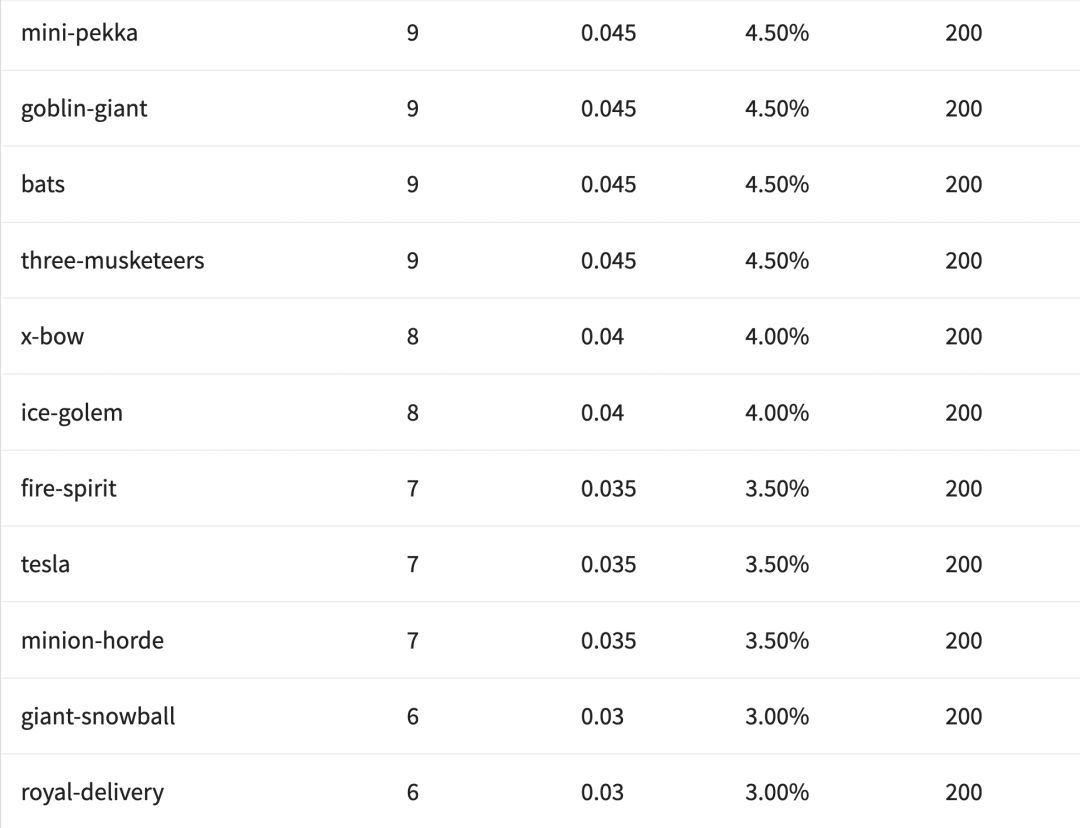This screenshot has height=828, width=1080.
Task: Select the goblin-giant row label
Action: (x=84, y=109)
